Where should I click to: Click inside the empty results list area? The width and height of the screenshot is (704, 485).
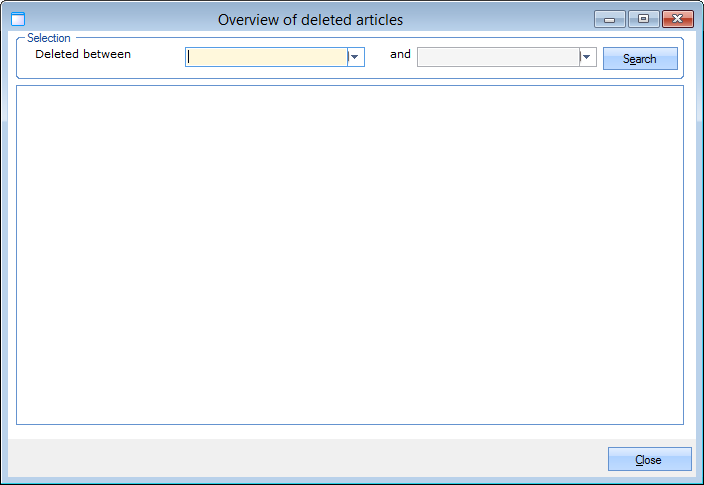(x=350, y=255)
